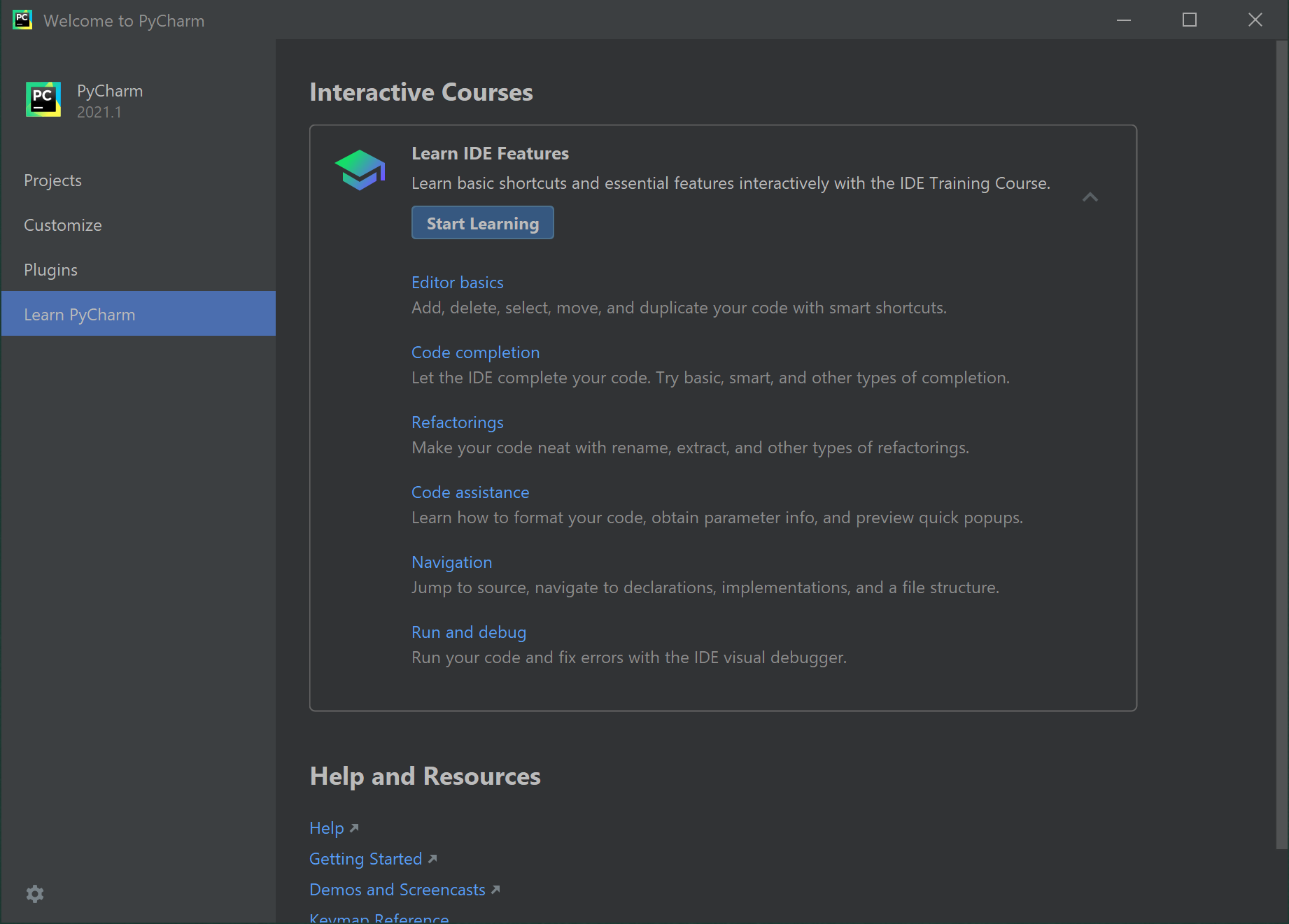Open the Run and debug lesson
This screenshot has height=924, width=1289.
pos(469,632)
